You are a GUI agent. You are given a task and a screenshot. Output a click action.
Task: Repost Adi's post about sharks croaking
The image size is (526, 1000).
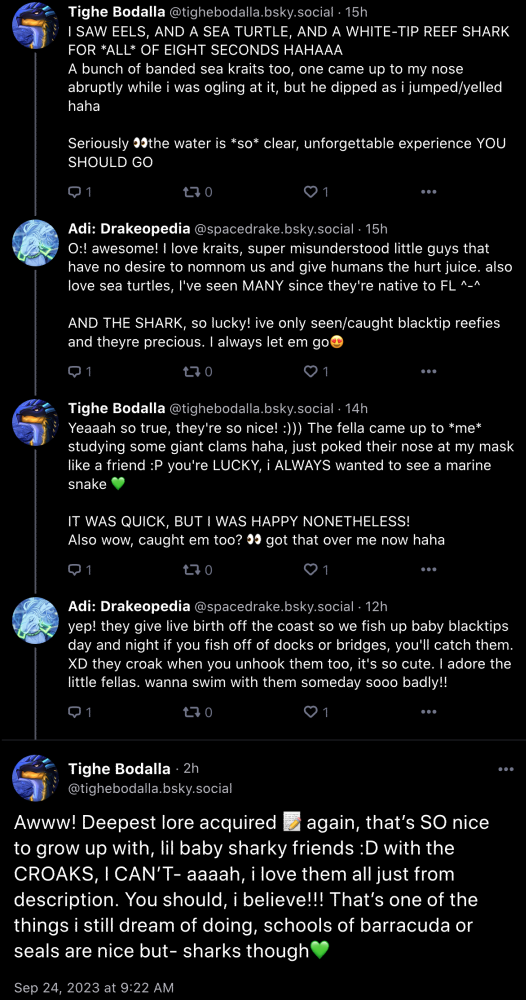pos(198,711)
